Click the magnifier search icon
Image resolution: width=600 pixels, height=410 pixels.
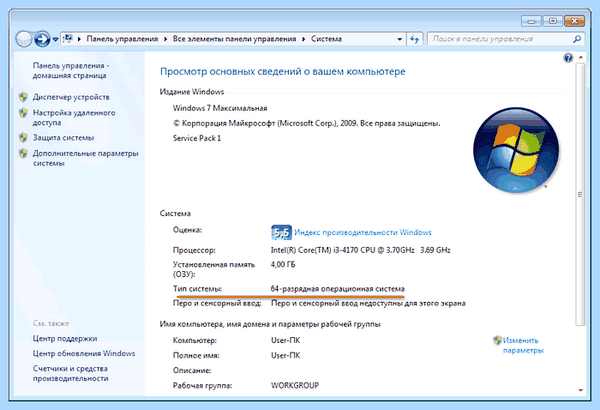click(x=577, y=39)
